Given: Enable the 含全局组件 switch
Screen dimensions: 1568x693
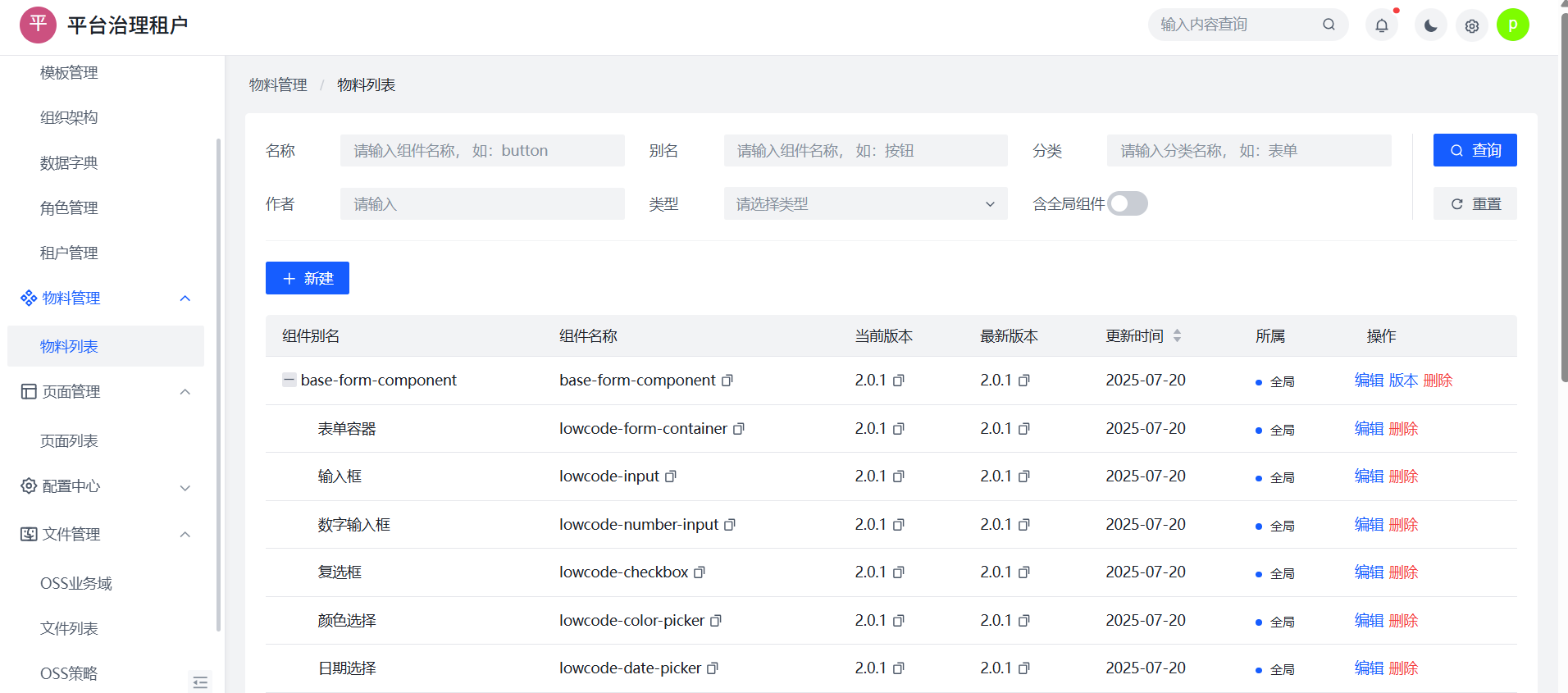Looking at the screenshot, I should pos(1127,203).
